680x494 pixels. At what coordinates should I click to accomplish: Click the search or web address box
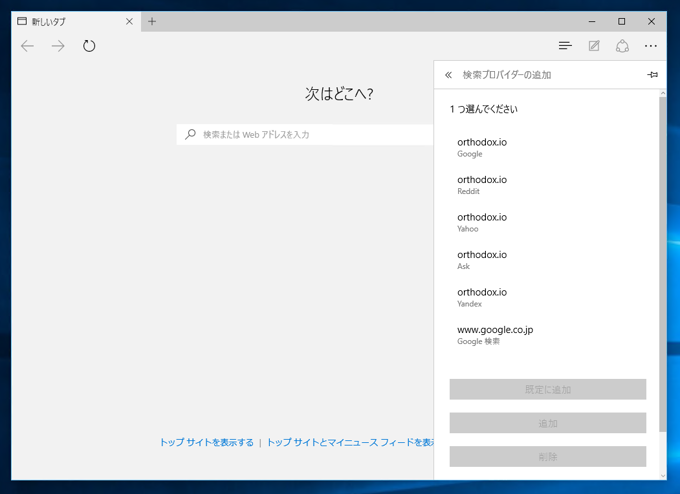tap(305, 134)
